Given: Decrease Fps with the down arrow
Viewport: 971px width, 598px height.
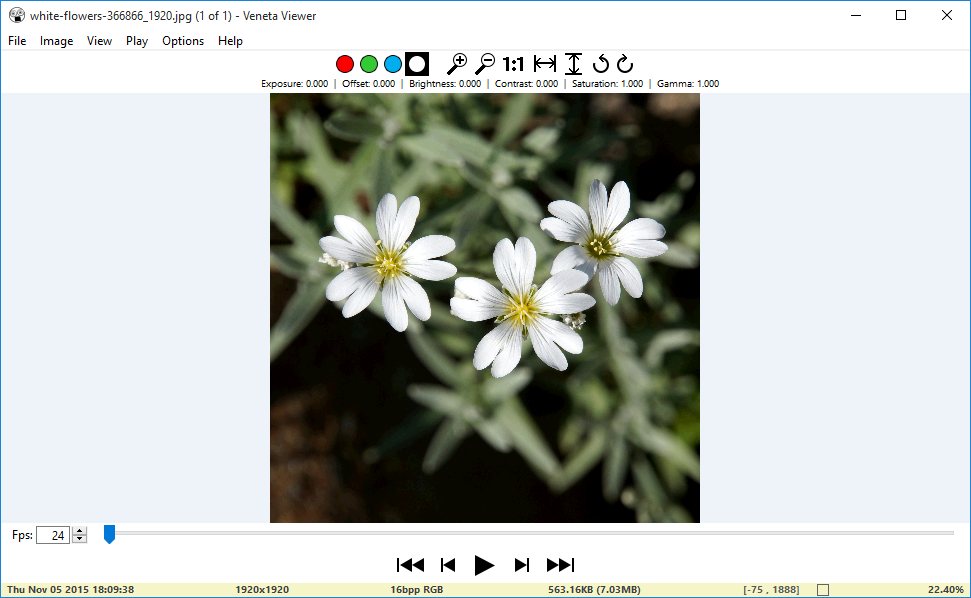Looking at the screenshot, I should tap(79, 539).
